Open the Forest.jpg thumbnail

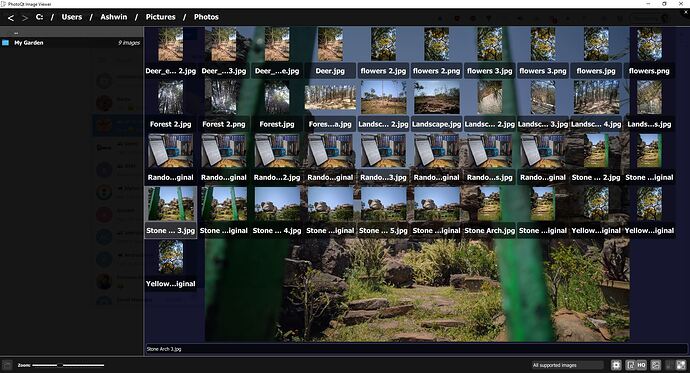pyautogui.click(x=277, y=105)
